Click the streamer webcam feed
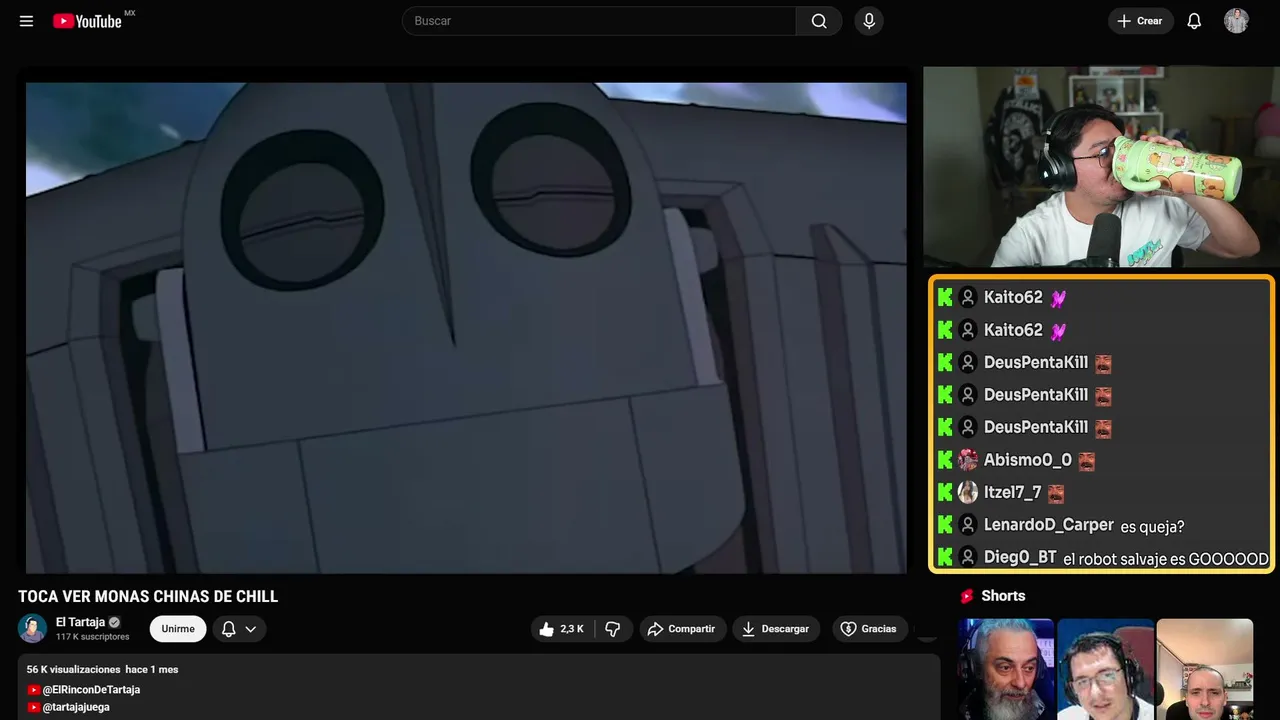Viewport: 1280px width, 720px height. tap(1101, 167)
